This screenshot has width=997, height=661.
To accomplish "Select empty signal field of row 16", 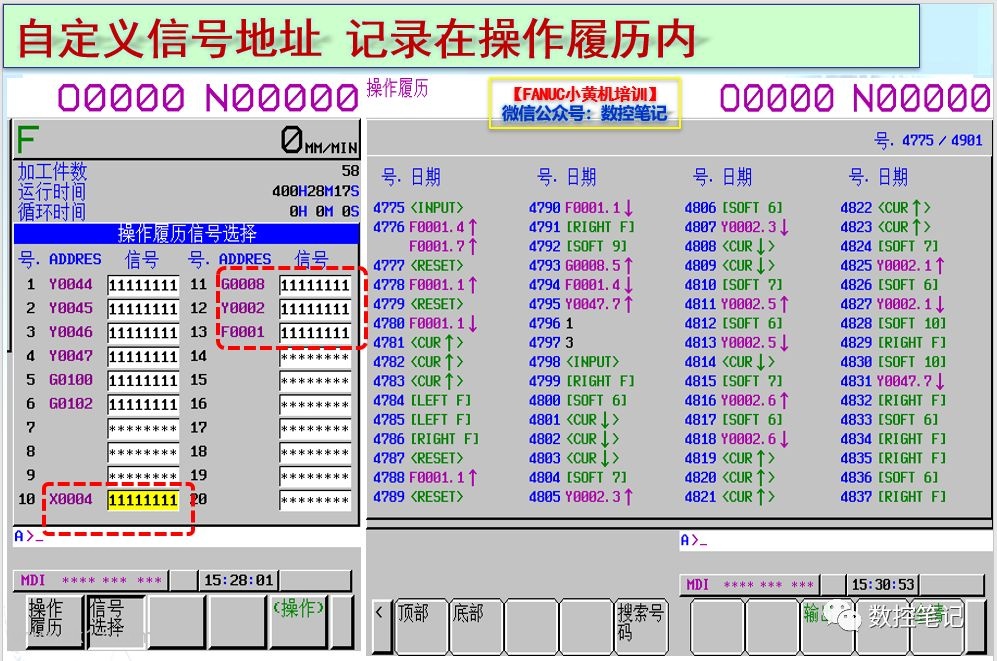I will point(315,405).
